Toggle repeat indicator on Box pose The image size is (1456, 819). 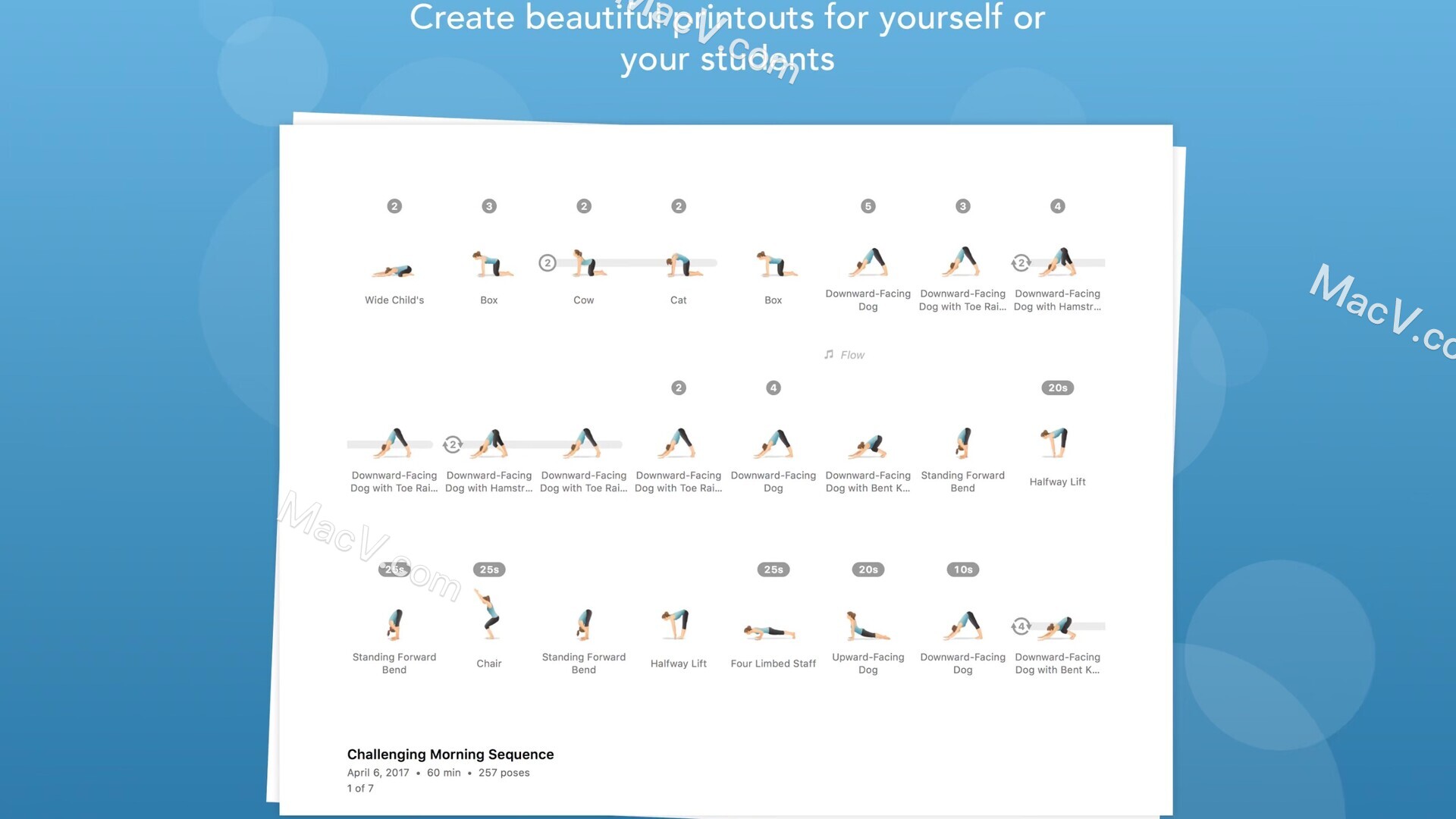(488, 206)
